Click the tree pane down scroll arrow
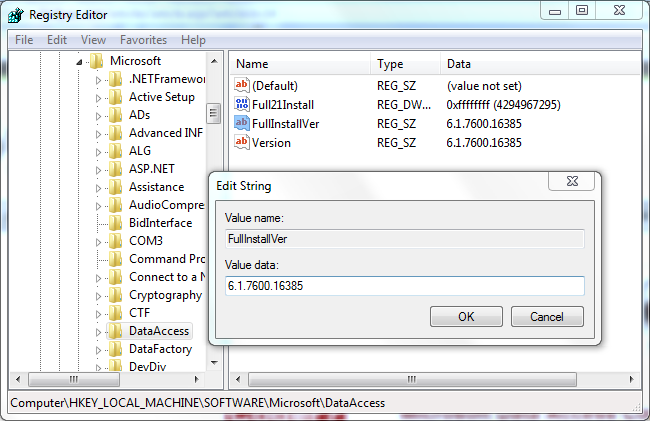The image size is (650, 421). coord(214,363)
